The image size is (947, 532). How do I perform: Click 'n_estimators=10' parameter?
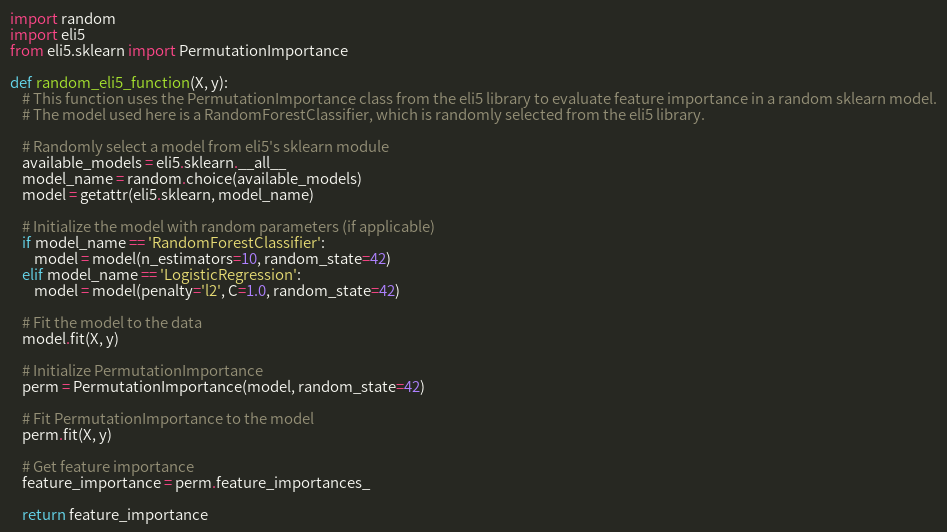(199, 259)
